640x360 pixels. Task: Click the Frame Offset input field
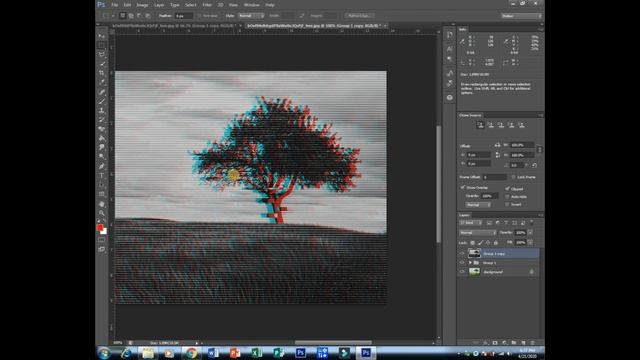click(495, 177)
